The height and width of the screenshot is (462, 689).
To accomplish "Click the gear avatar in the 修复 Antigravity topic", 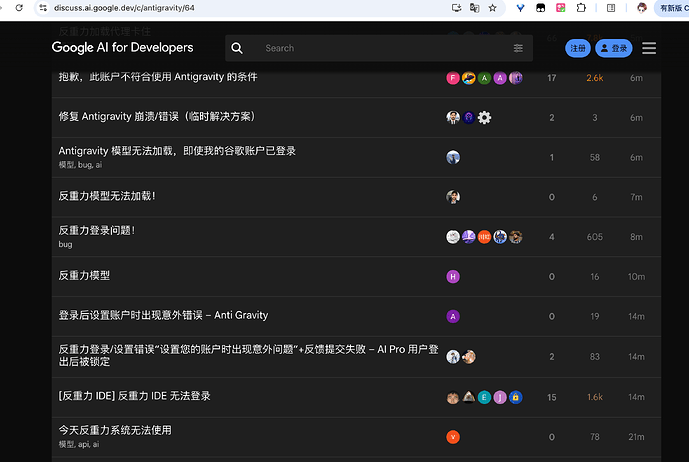I will 484,117.
